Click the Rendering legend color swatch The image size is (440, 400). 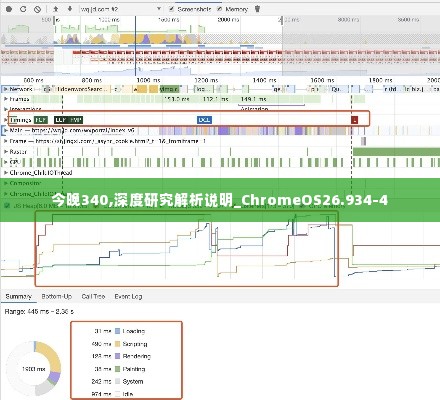pyautogui.click(x=117, y=356)
